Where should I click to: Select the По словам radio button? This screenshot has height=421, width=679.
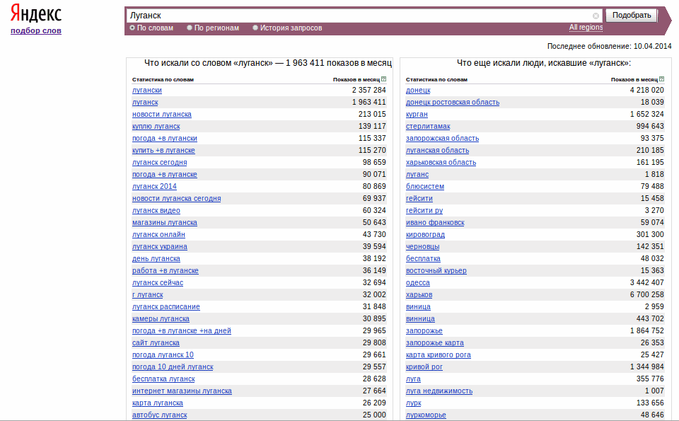132,28
